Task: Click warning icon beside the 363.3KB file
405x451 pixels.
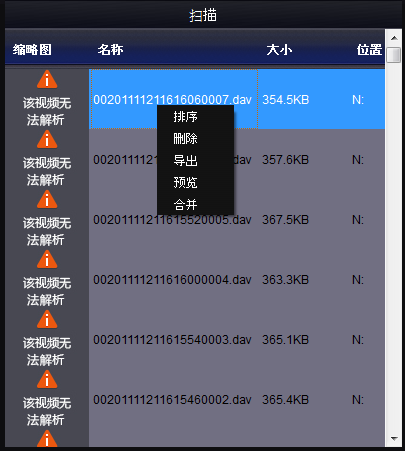Action: pos(47,259)
